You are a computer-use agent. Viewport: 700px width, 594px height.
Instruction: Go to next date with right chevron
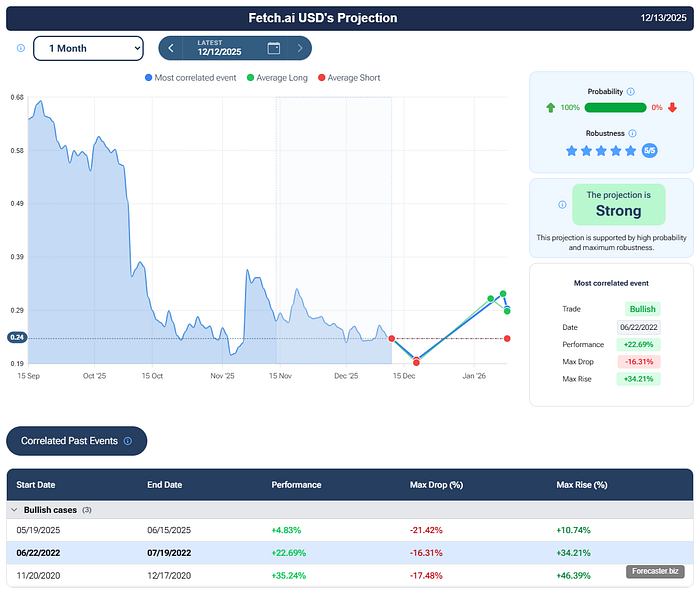[300, 48]
